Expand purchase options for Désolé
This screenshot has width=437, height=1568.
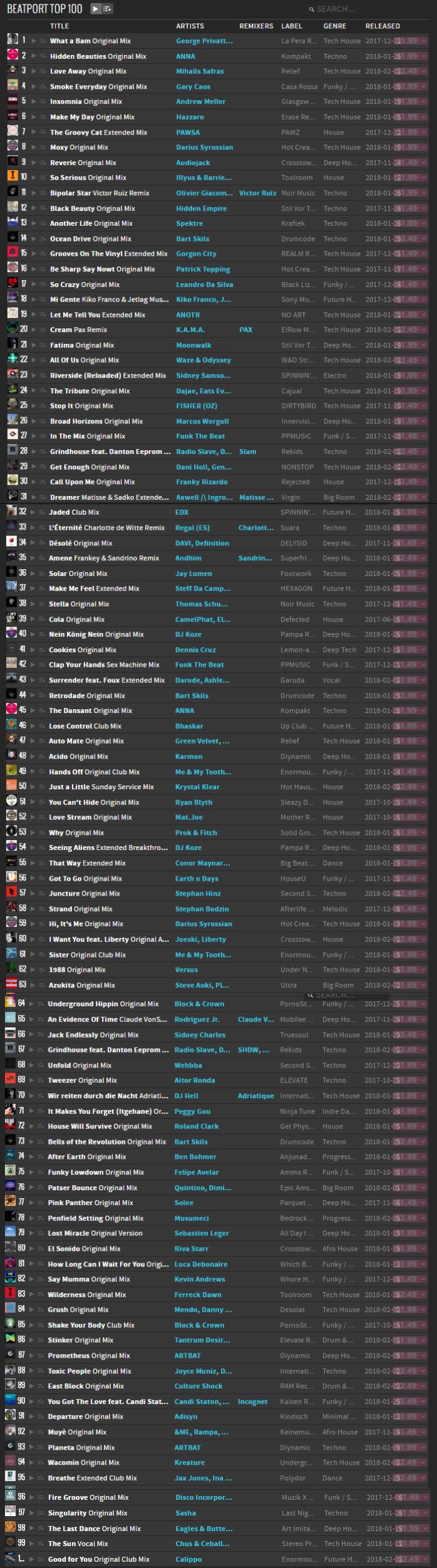click(423, 543)
